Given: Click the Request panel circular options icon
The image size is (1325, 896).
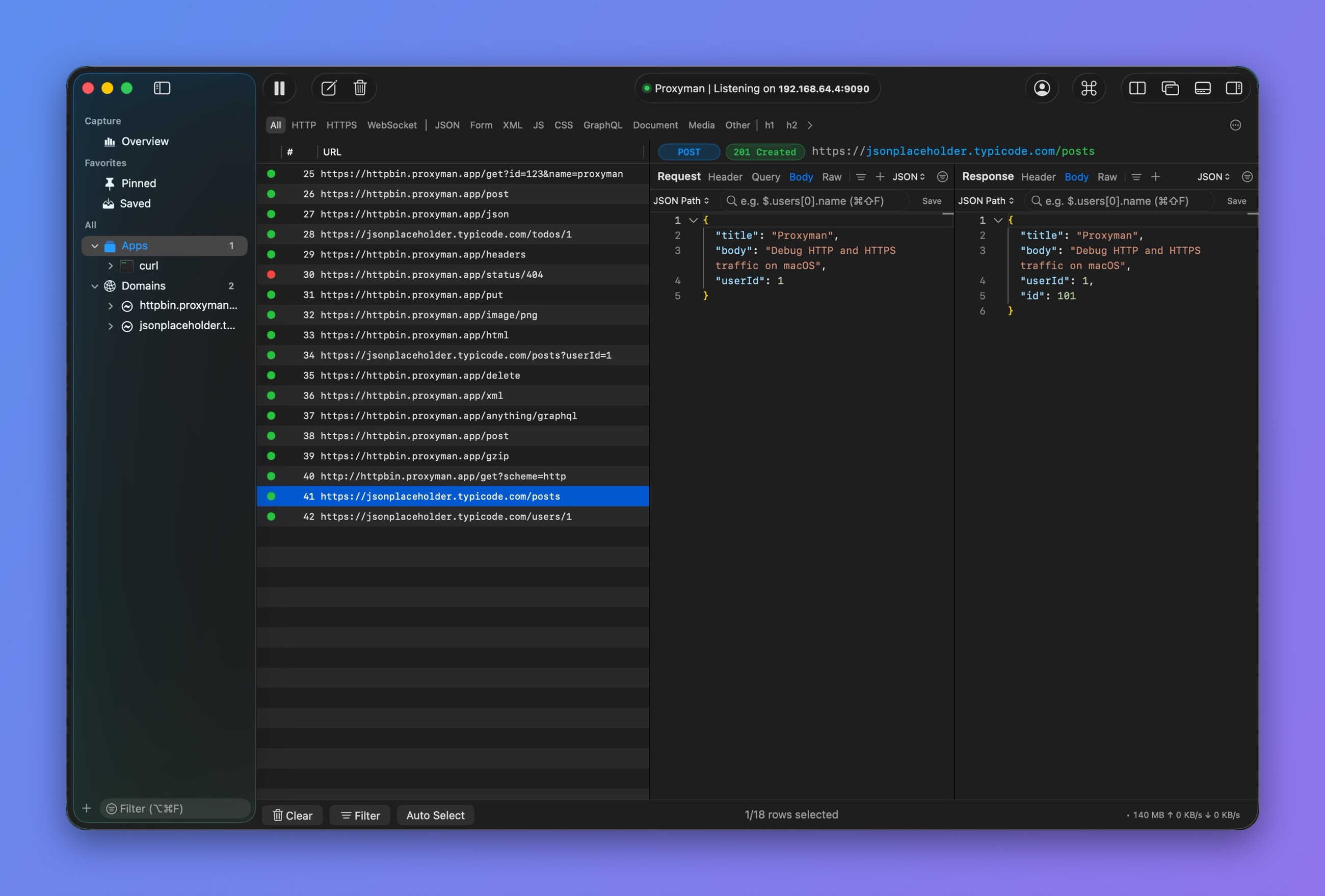Looking at the screenshot, I should pyautogui.click(x=942, y=177).
